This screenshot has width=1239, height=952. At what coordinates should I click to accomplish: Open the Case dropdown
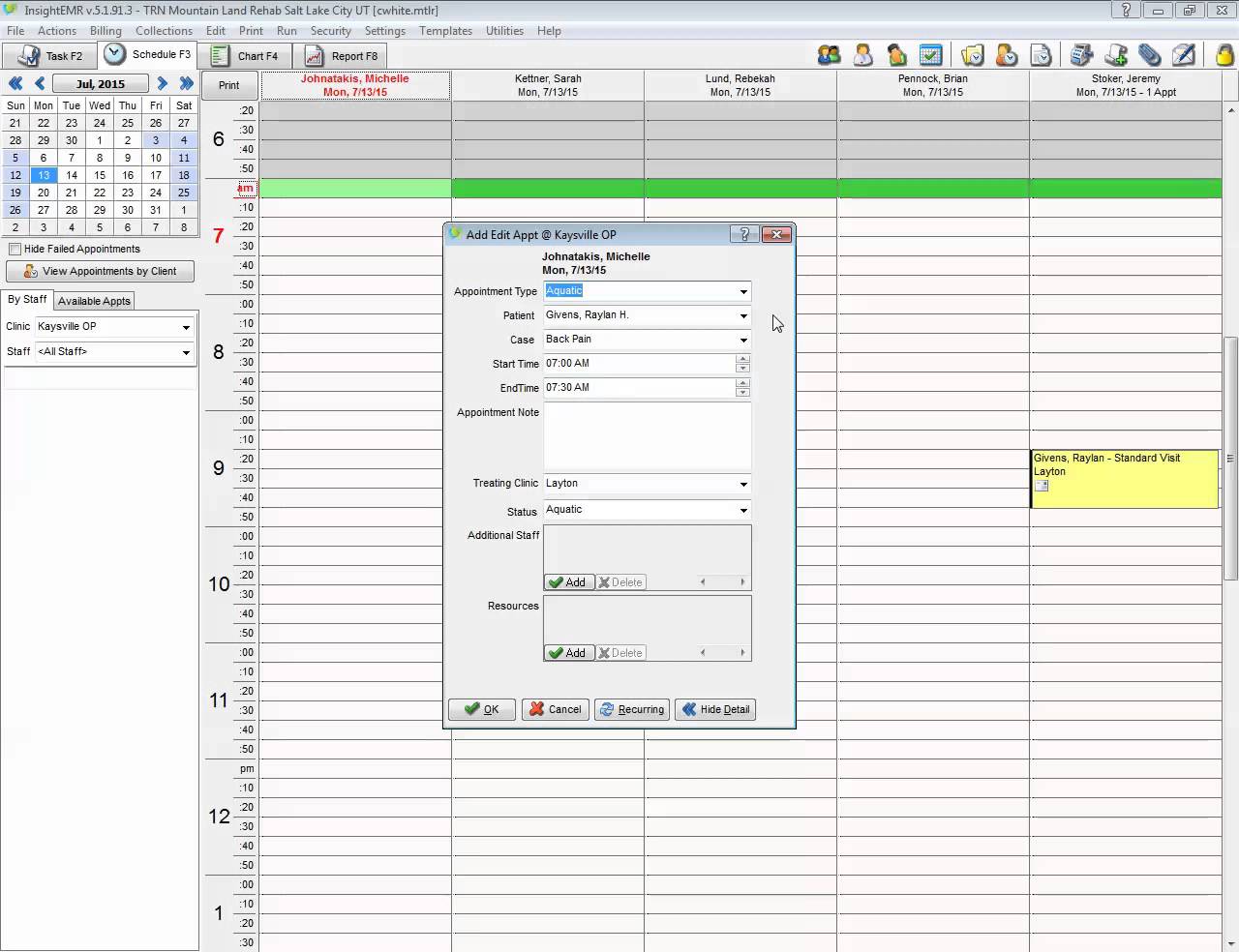[x=743, y=340]
